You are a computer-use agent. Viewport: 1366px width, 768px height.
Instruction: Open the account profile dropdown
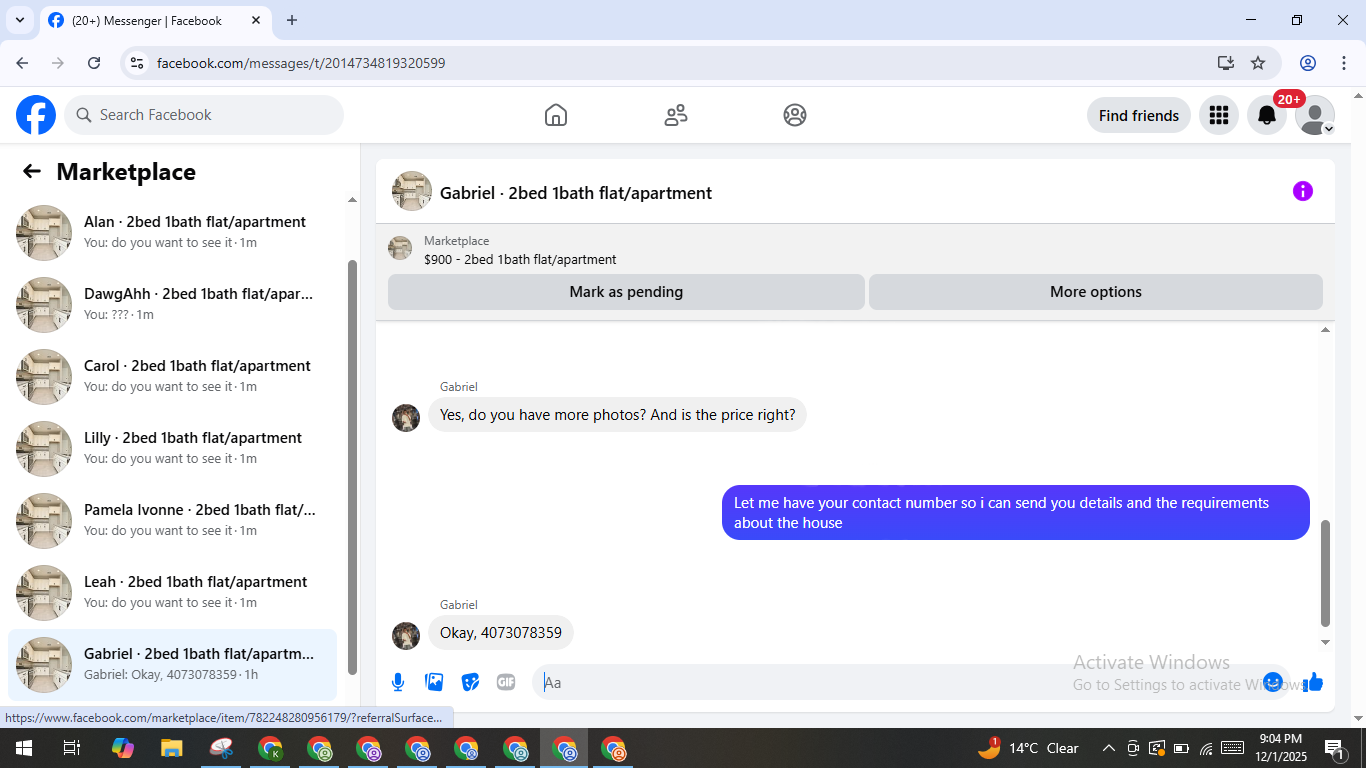1315,115
